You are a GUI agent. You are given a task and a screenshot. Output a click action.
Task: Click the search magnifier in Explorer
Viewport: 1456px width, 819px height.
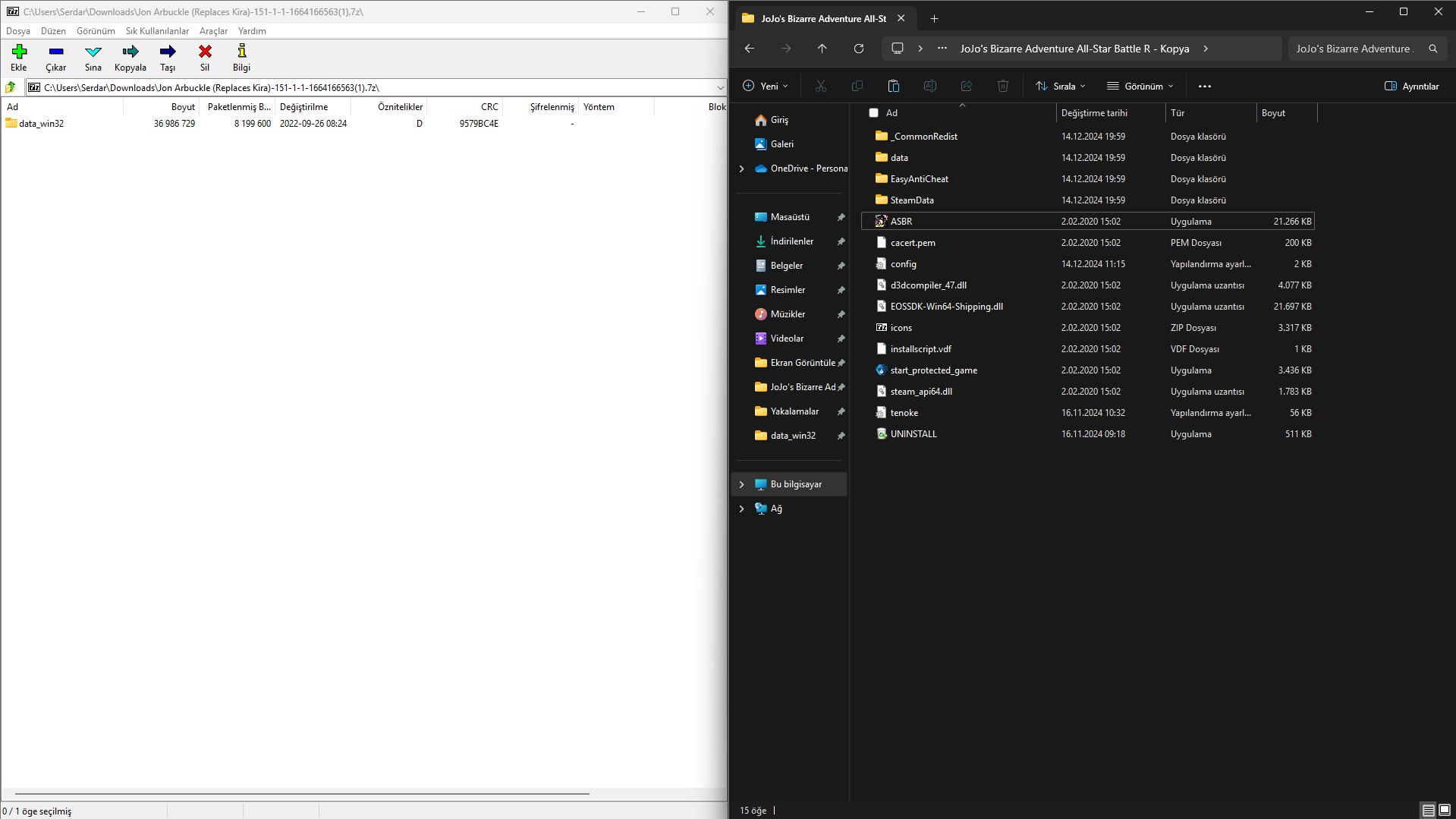pyautogui.click(x=1433, y=49)
